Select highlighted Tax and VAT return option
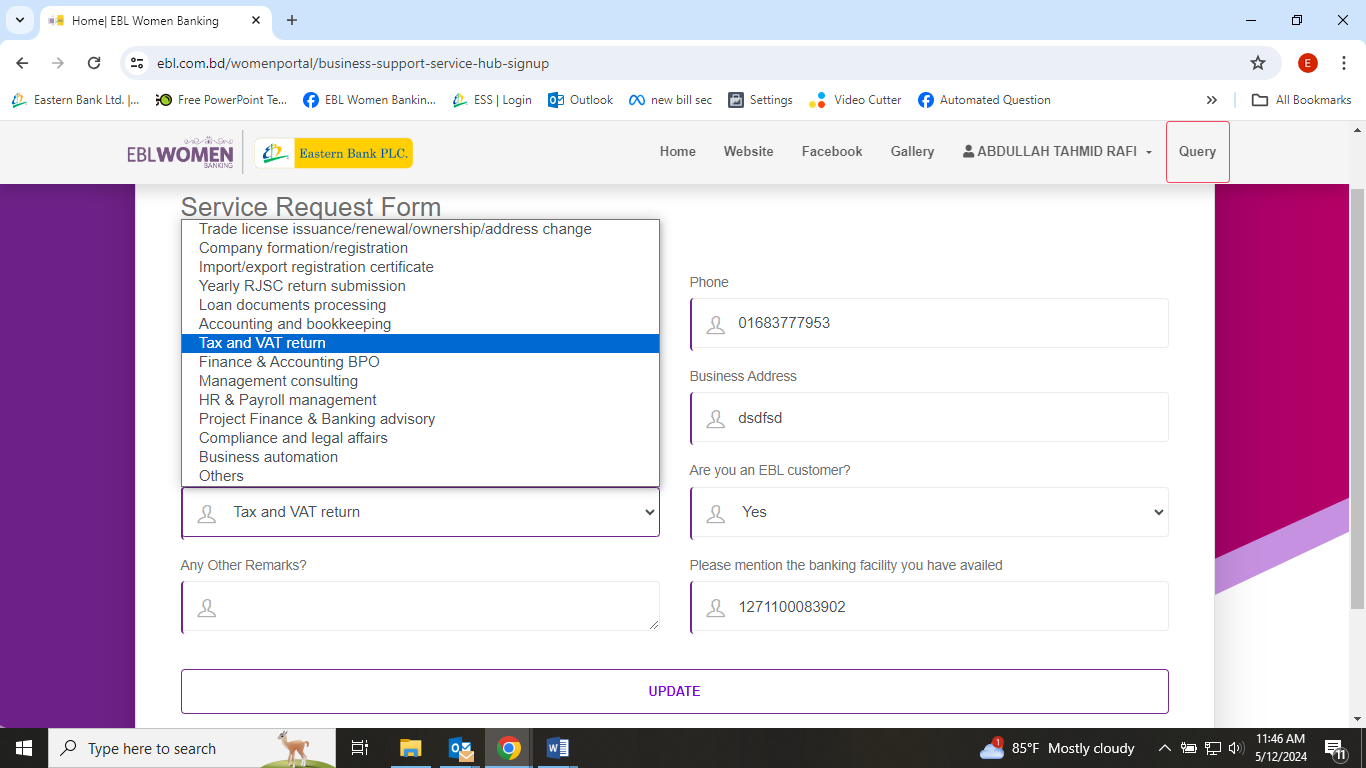The image size is (1366, 768). [x=420, y=343]
